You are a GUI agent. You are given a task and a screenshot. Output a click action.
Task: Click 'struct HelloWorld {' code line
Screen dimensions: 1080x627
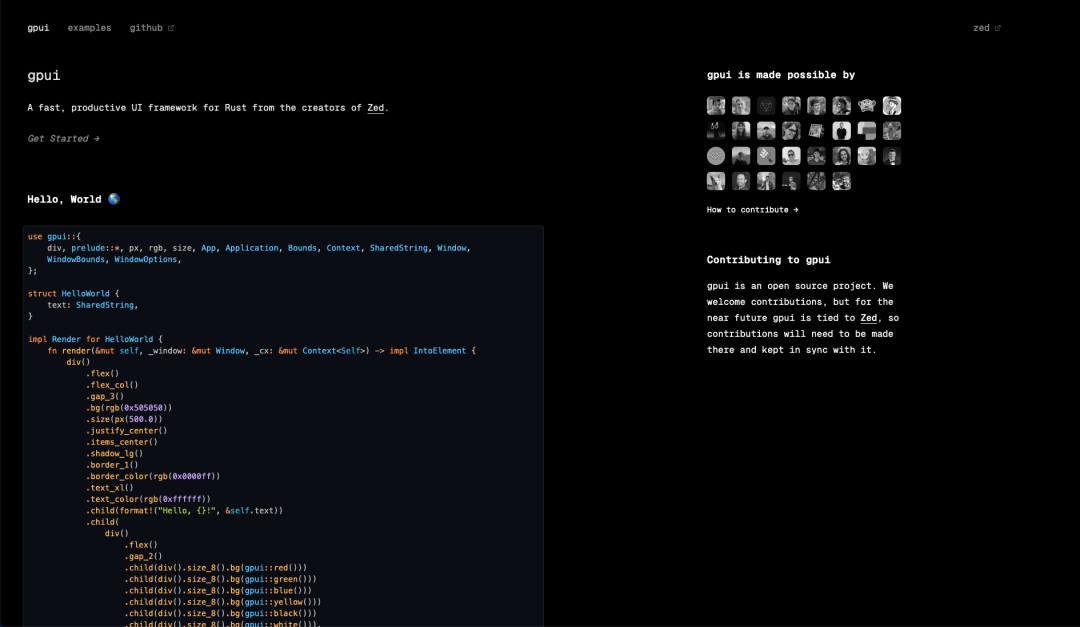tap(74, 294)
